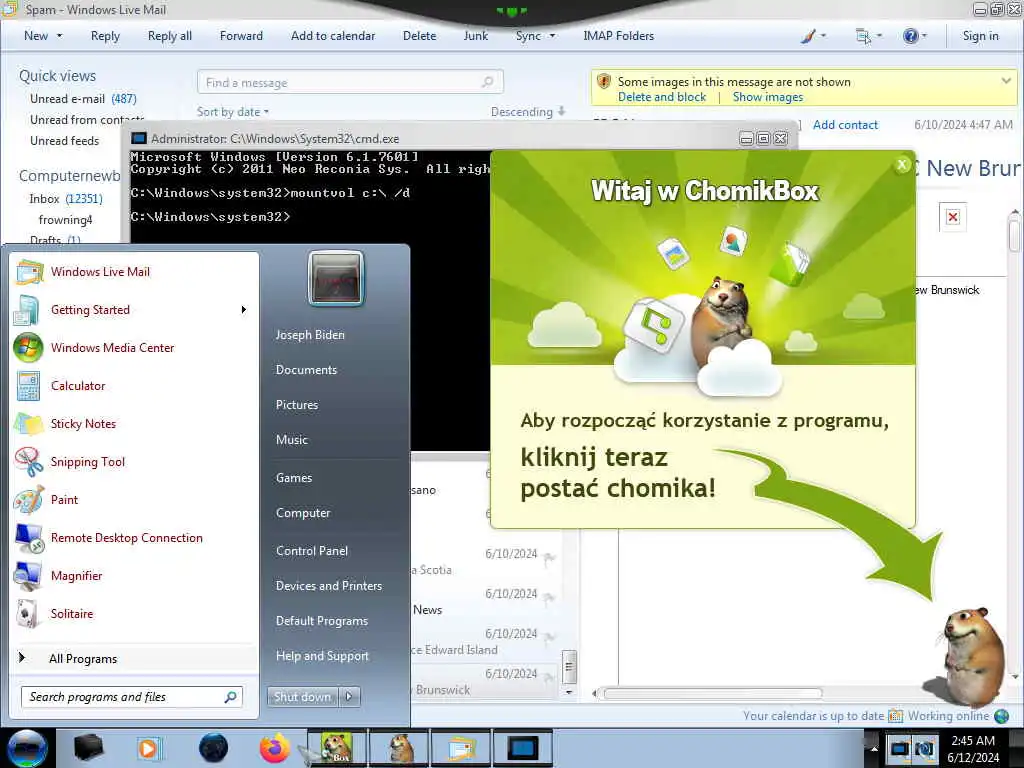This screenshot has height=768, width=1024.
Task: Show hidden system tray icons arrow
Action: (874, 748)
